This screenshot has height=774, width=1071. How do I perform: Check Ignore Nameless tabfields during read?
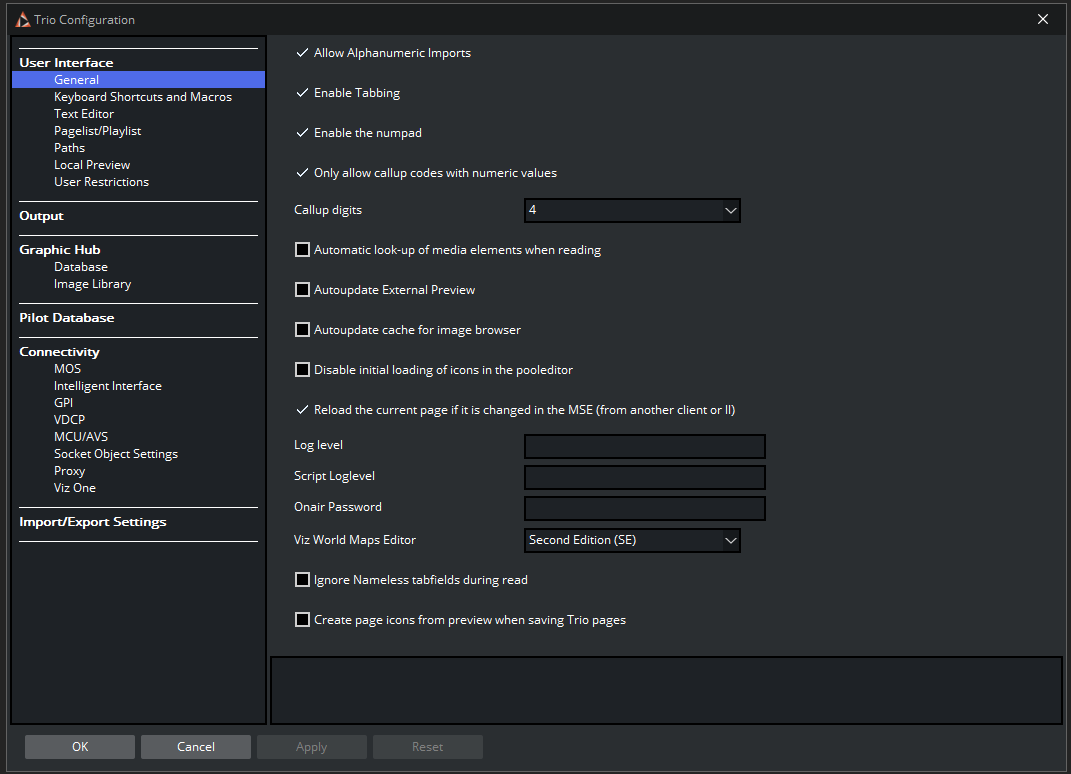tap(302, 580)
